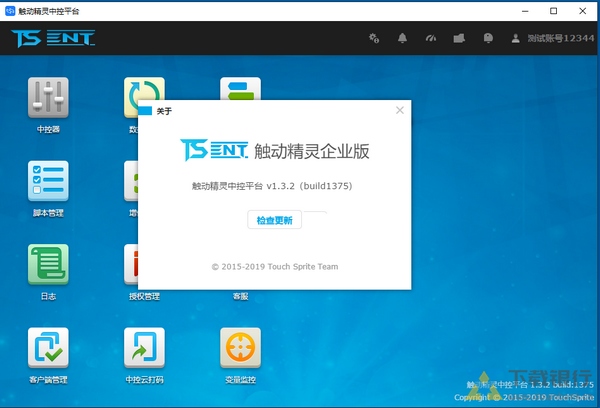Click the speedometer gauge icon in header
Viewport: 600px width, 408px height.
[x=431, y=38]
